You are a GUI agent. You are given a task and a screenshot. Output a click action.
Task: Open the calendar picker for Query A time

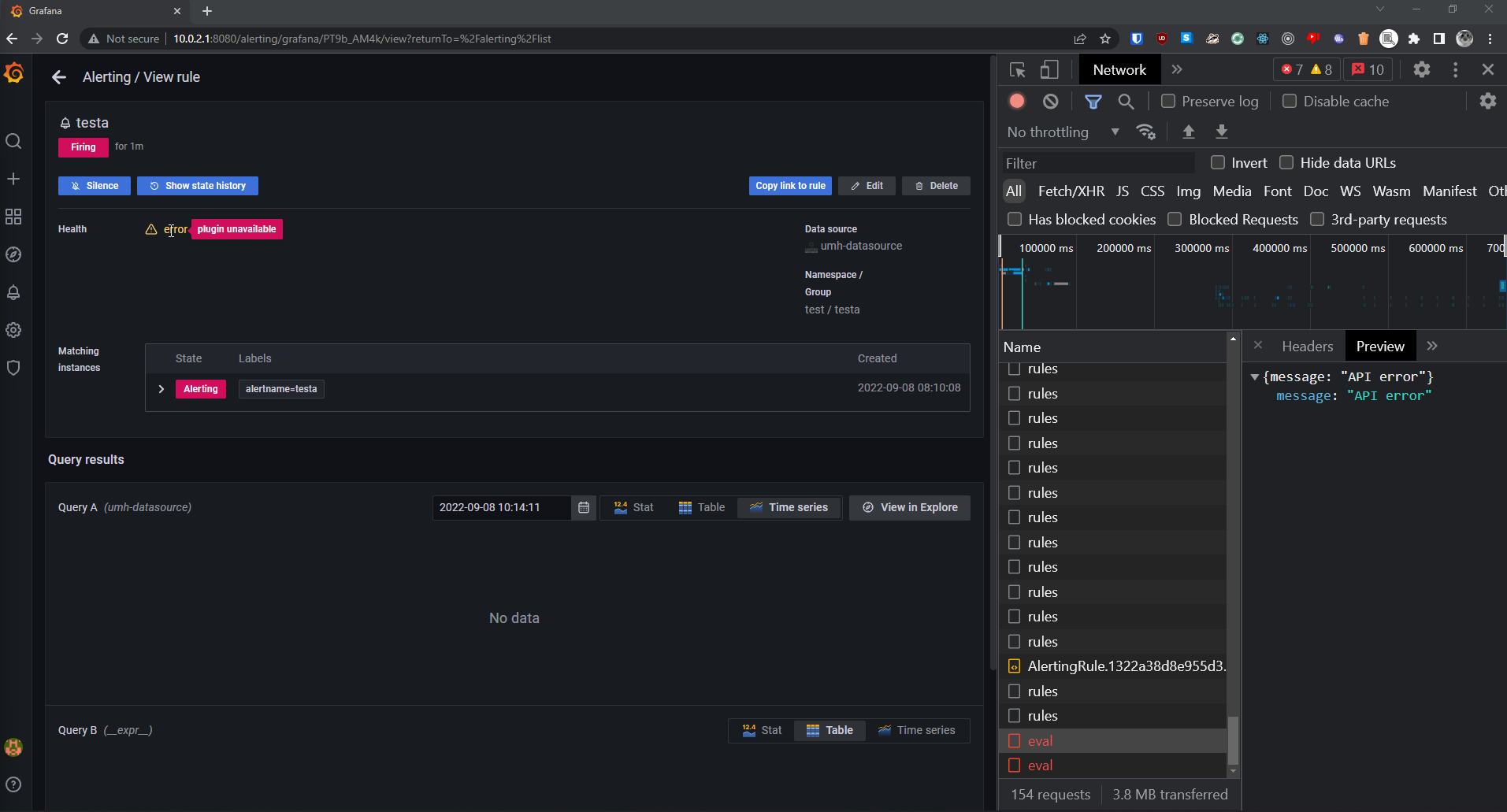(583, 507)
